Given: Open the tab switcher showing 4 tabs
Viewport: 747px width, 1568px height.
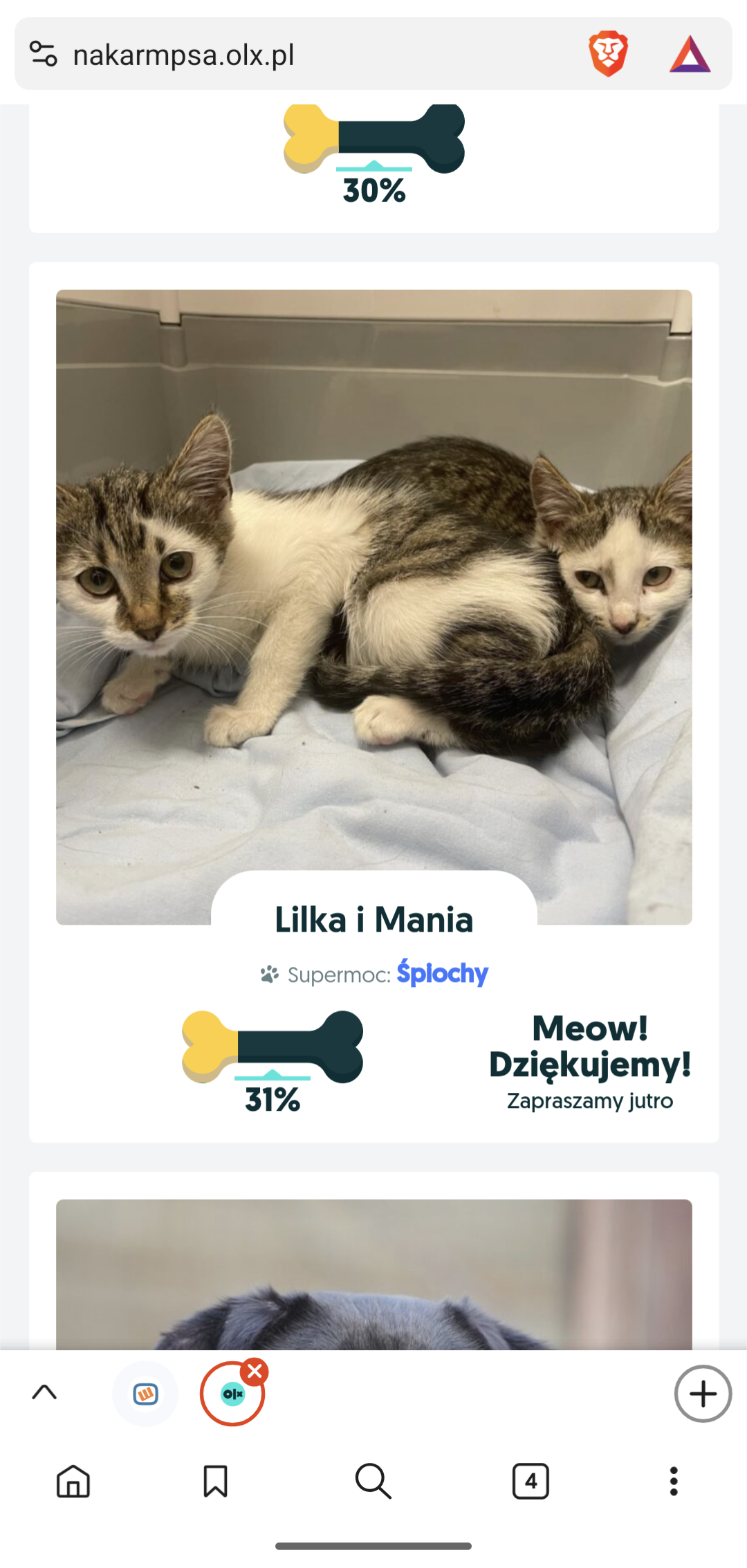Looking at the screenshot, I should pyautogui.click(x=531, y=1482).
